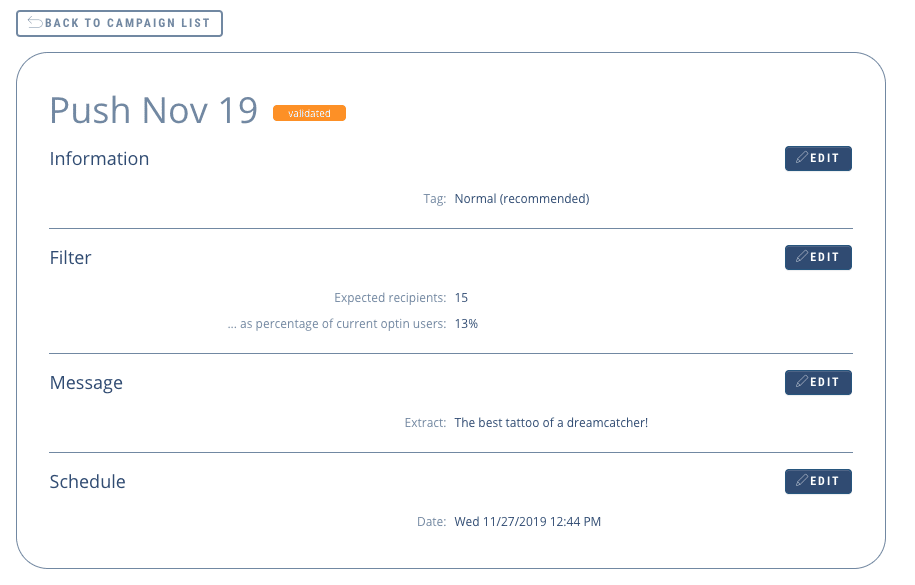Click the orange validated status badge

point(309,113)
